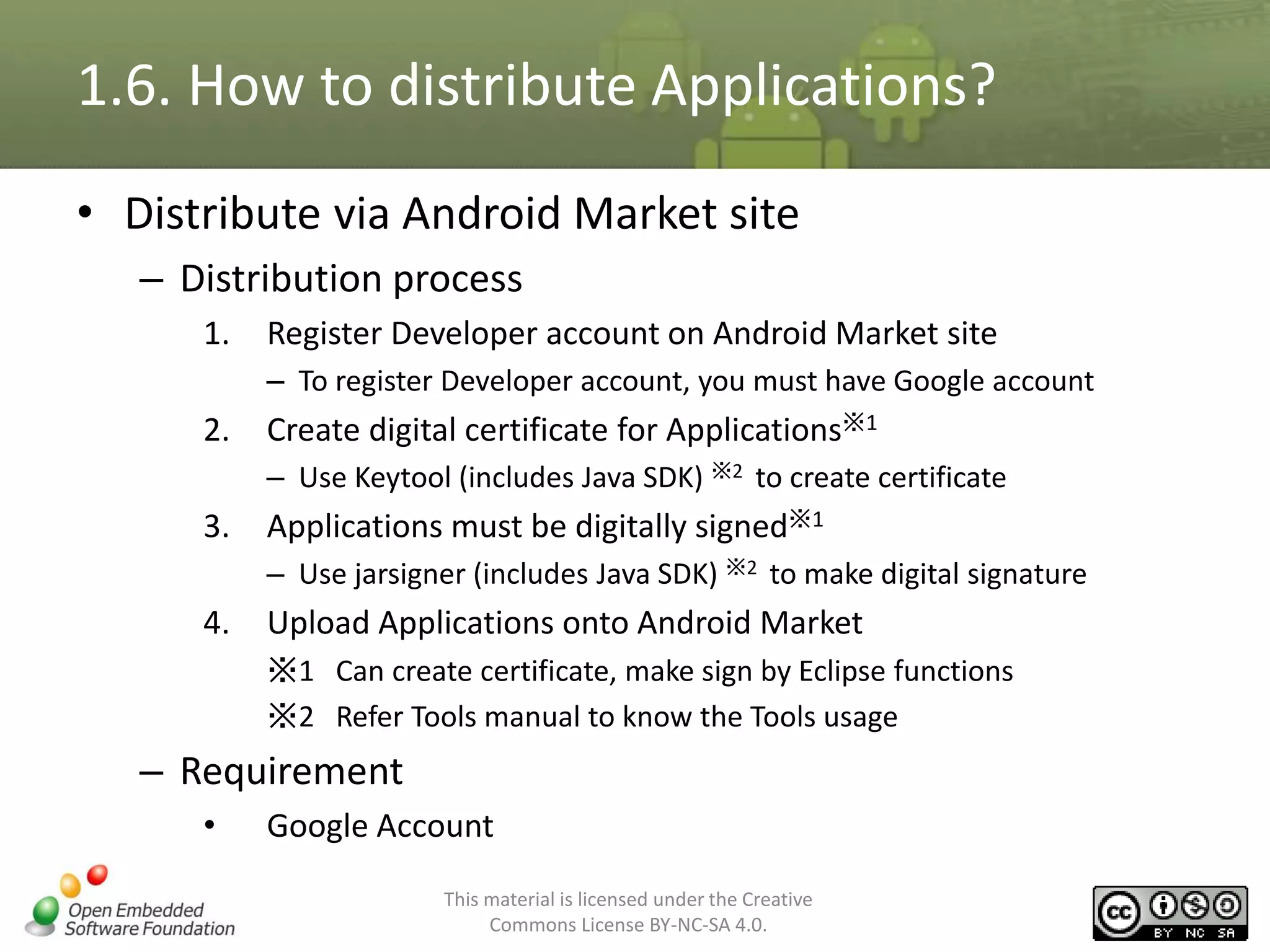Click the line "To register Developer account, you must have Google account"

(696, 381)
